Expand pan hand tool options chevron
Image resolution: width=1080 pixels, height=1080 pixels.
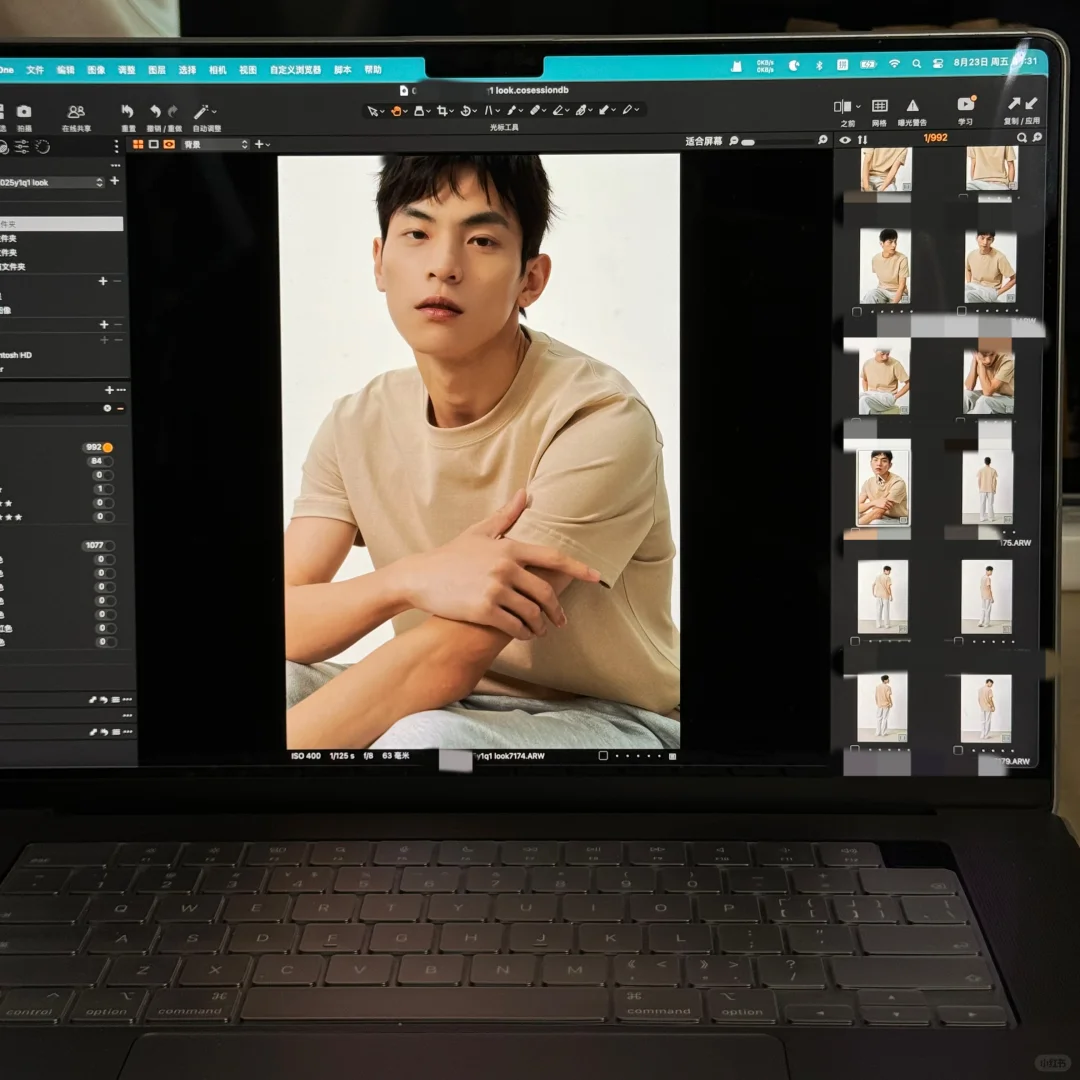point(406,111)
